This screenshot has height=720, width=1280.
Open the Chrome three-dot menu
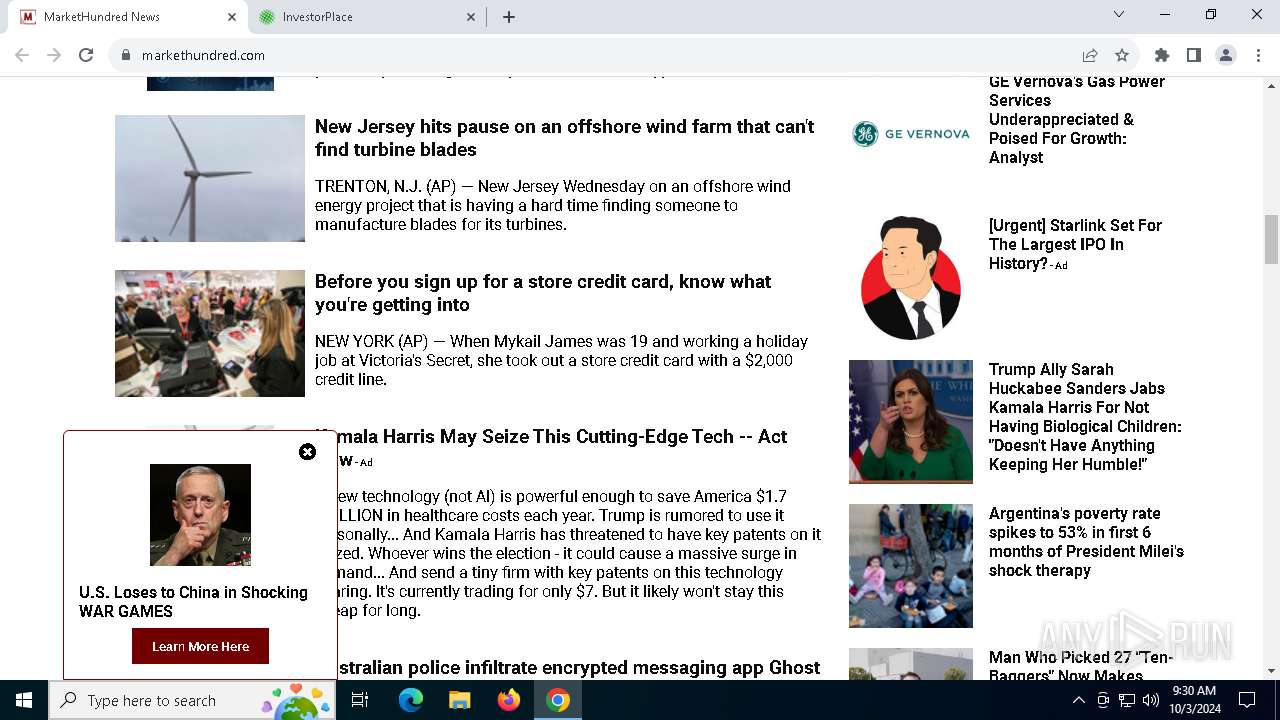coord(1258,55)
